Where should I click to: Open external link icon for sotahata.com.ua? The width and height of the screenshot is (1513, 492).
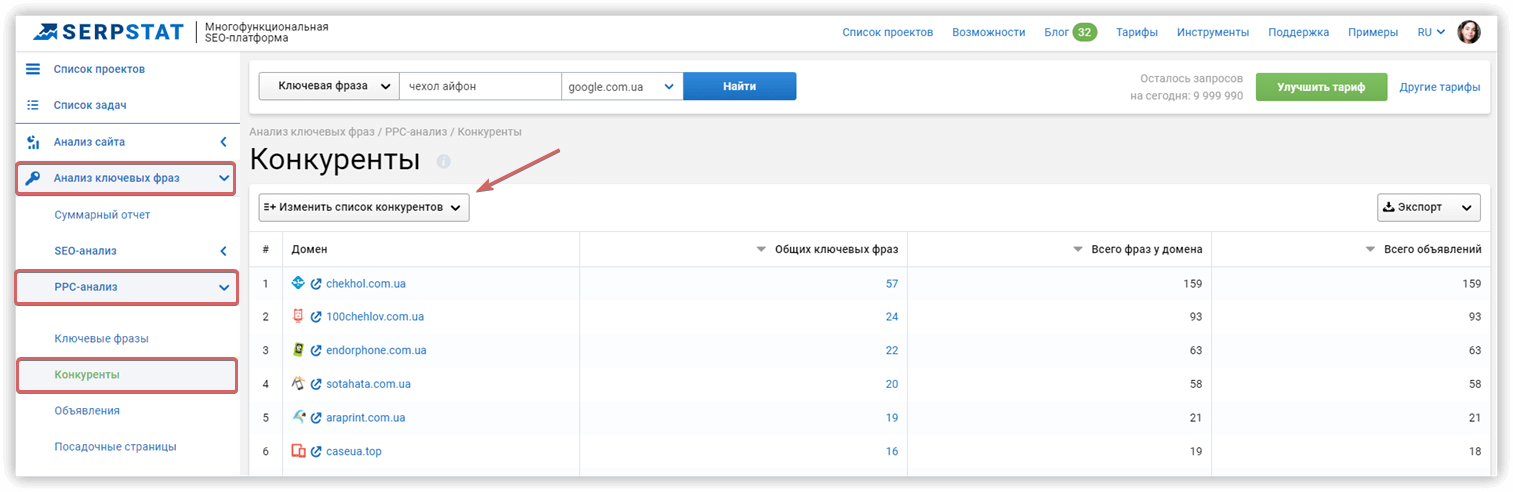click(x=316, y=384)
